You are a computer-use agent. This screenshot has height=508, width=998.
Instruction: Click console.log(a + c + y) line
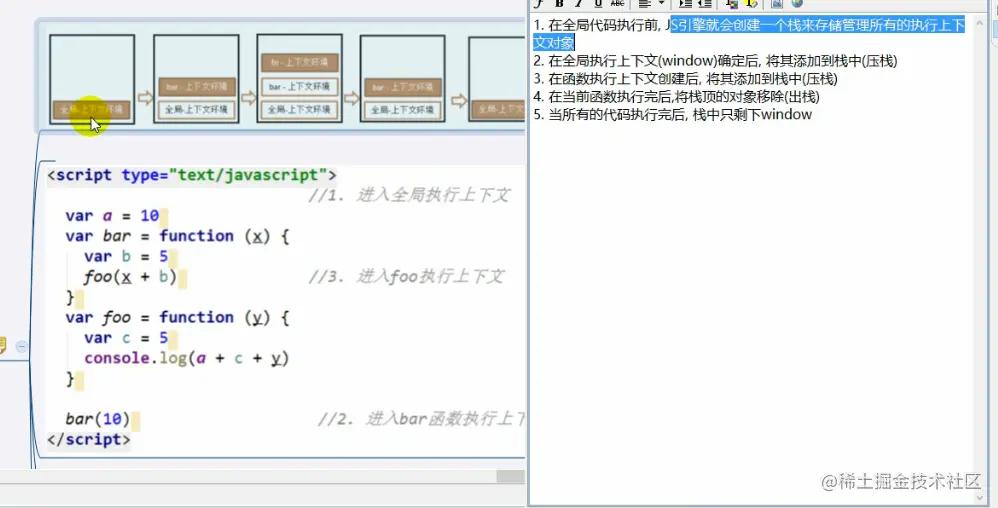pos(187,358)
